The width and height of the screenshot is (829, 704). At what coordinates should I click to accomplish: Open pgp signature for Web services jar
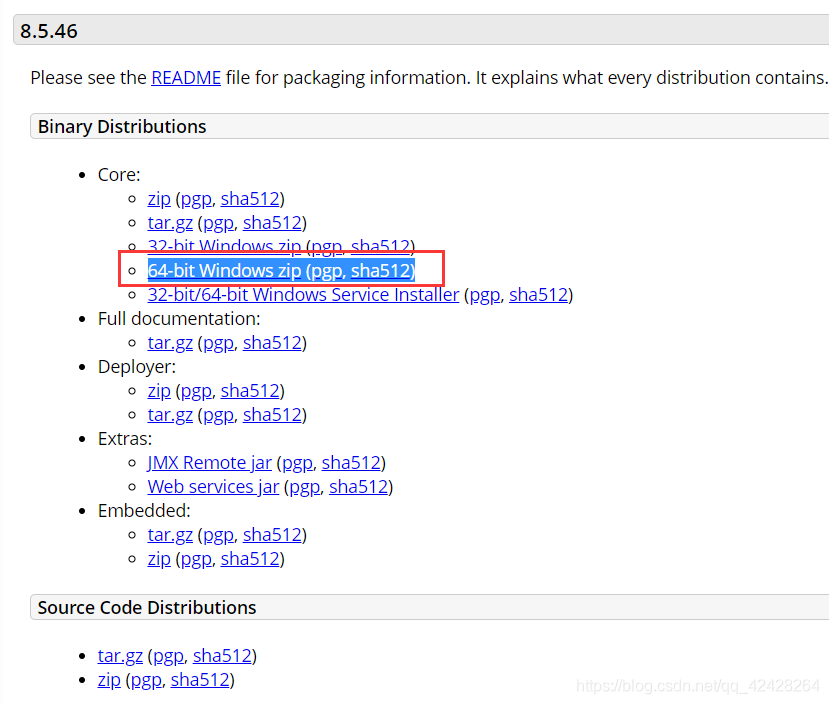click(305, 487)
